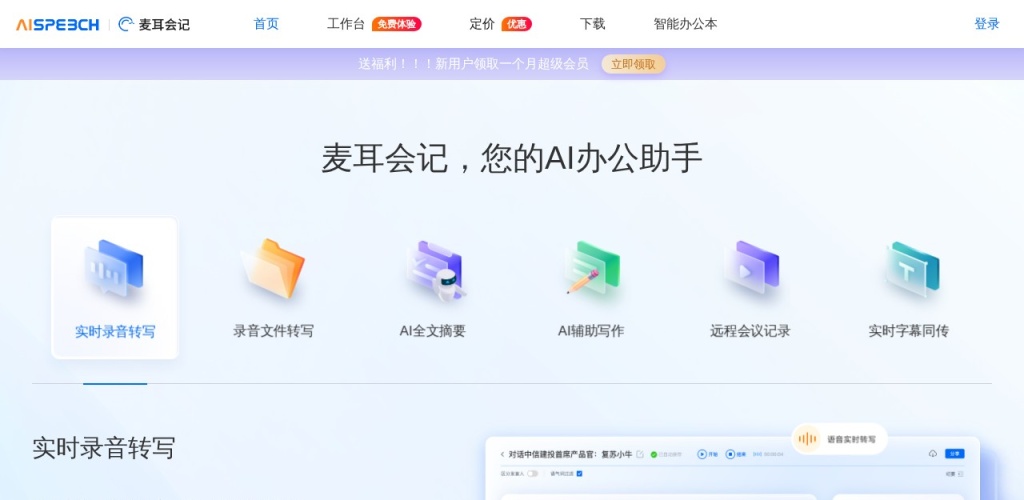
Task: Click the 实时字幕同传 subtitle icon
Action: coord(909,270)
